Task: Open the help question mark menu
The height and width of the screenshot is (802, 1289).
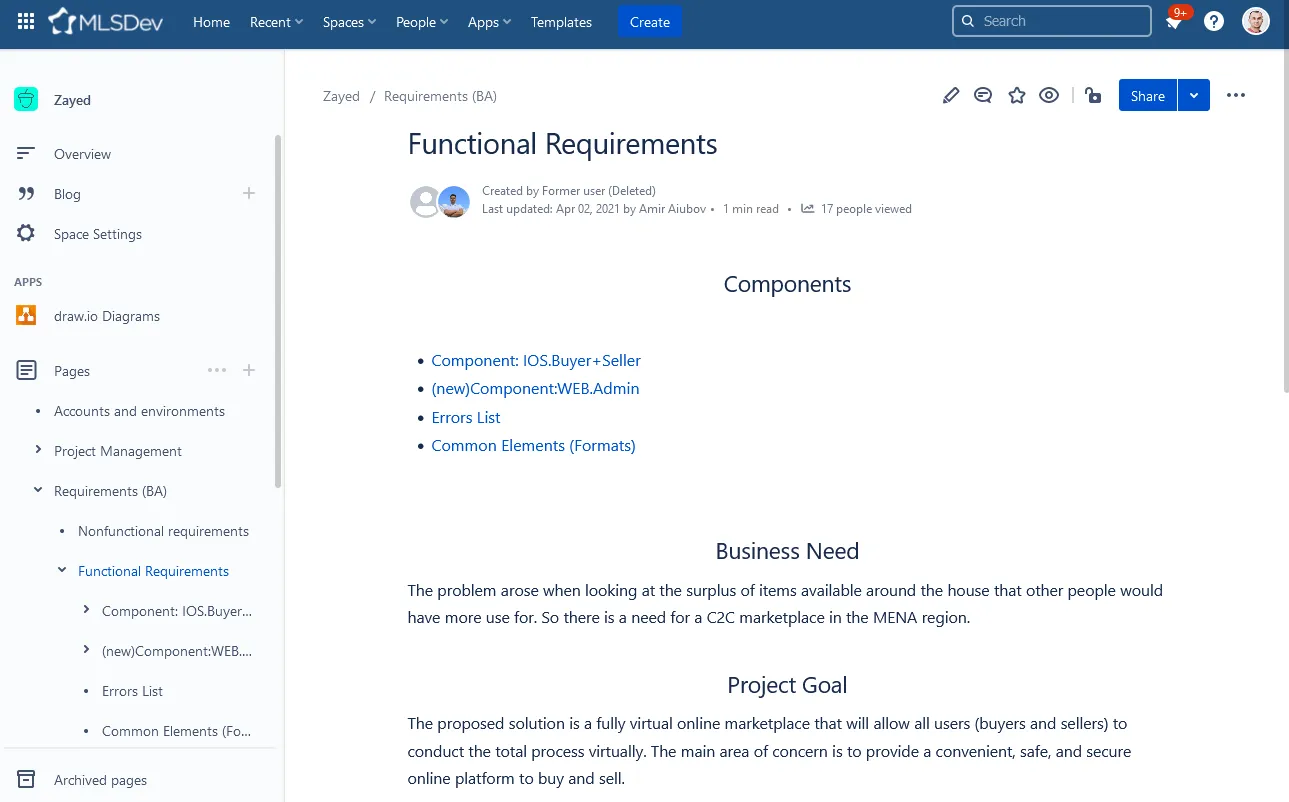Action: [1213, 21]
